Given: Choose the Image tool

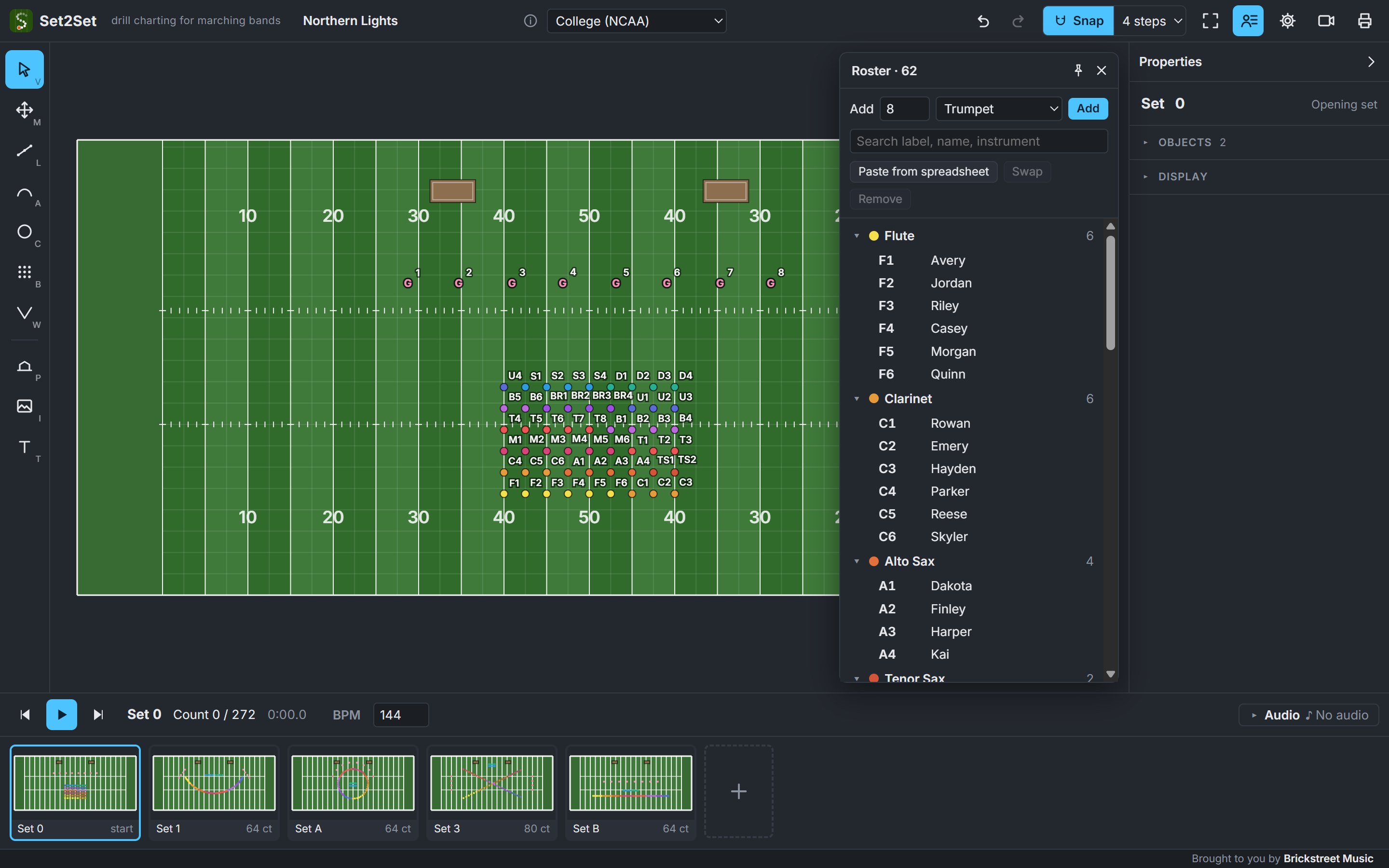Looking at the screenshot, I should click(24, 406).
